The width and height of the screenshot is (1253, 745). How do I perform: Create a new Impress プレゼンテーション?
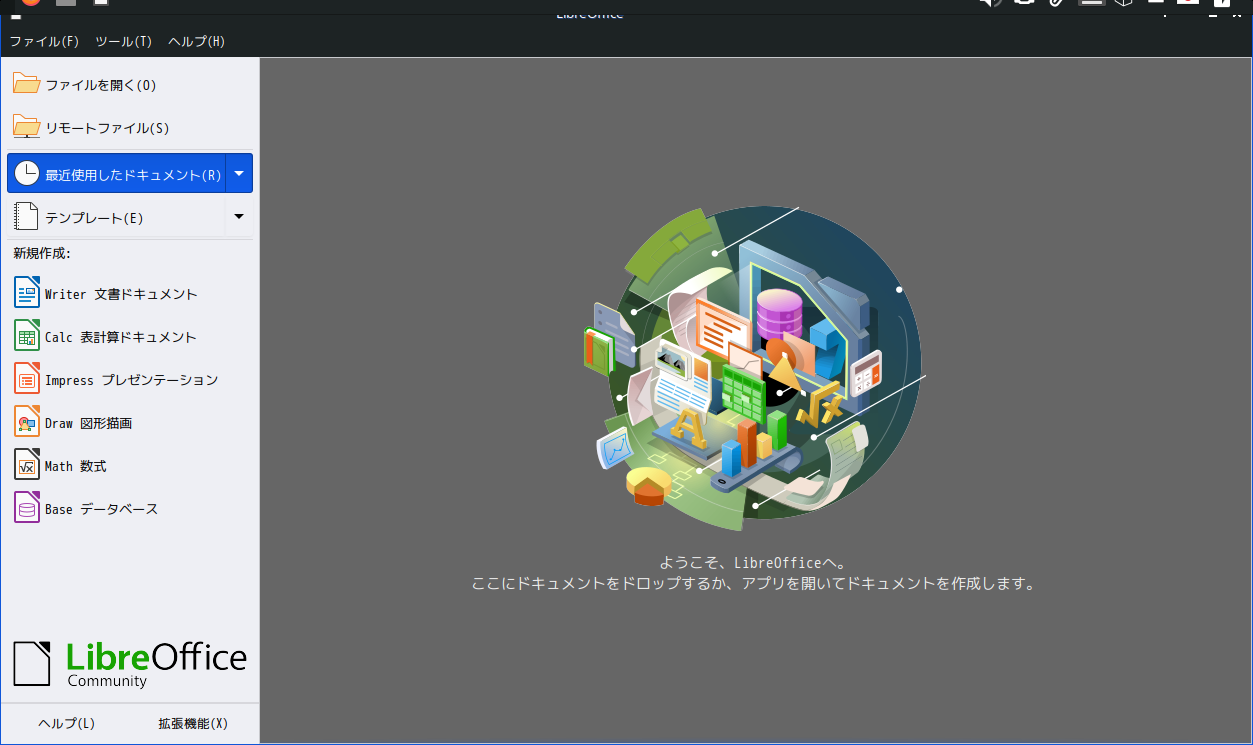(130, 380)
